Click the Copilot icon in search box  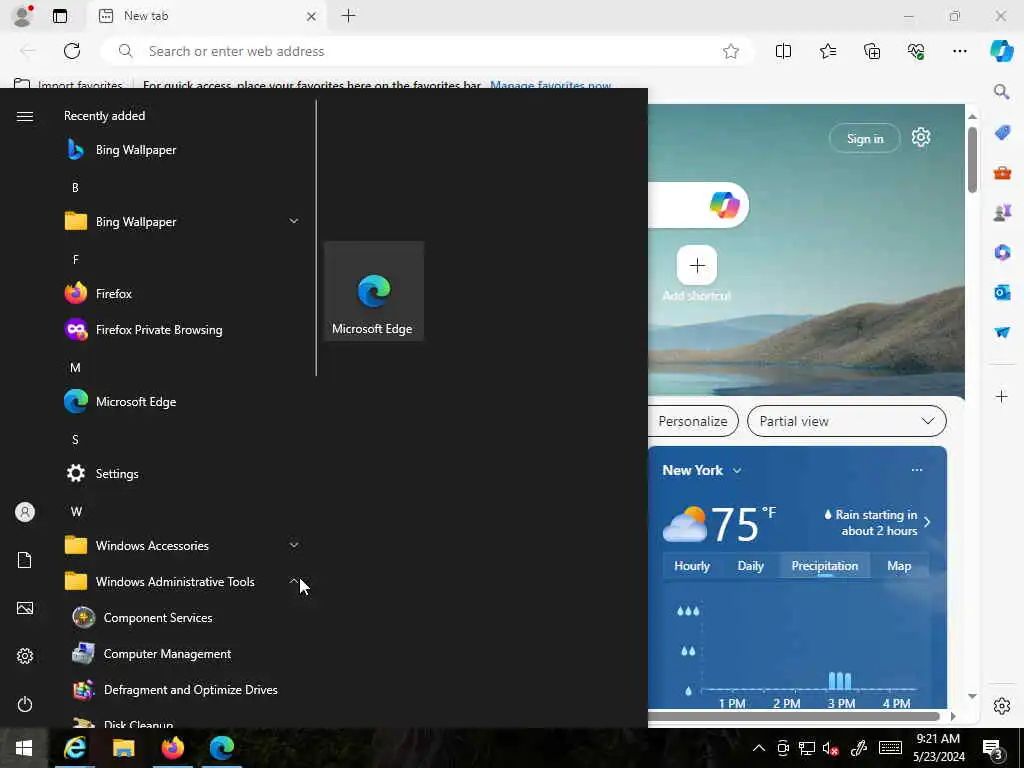pyautogui.click(x=724, y=204)
